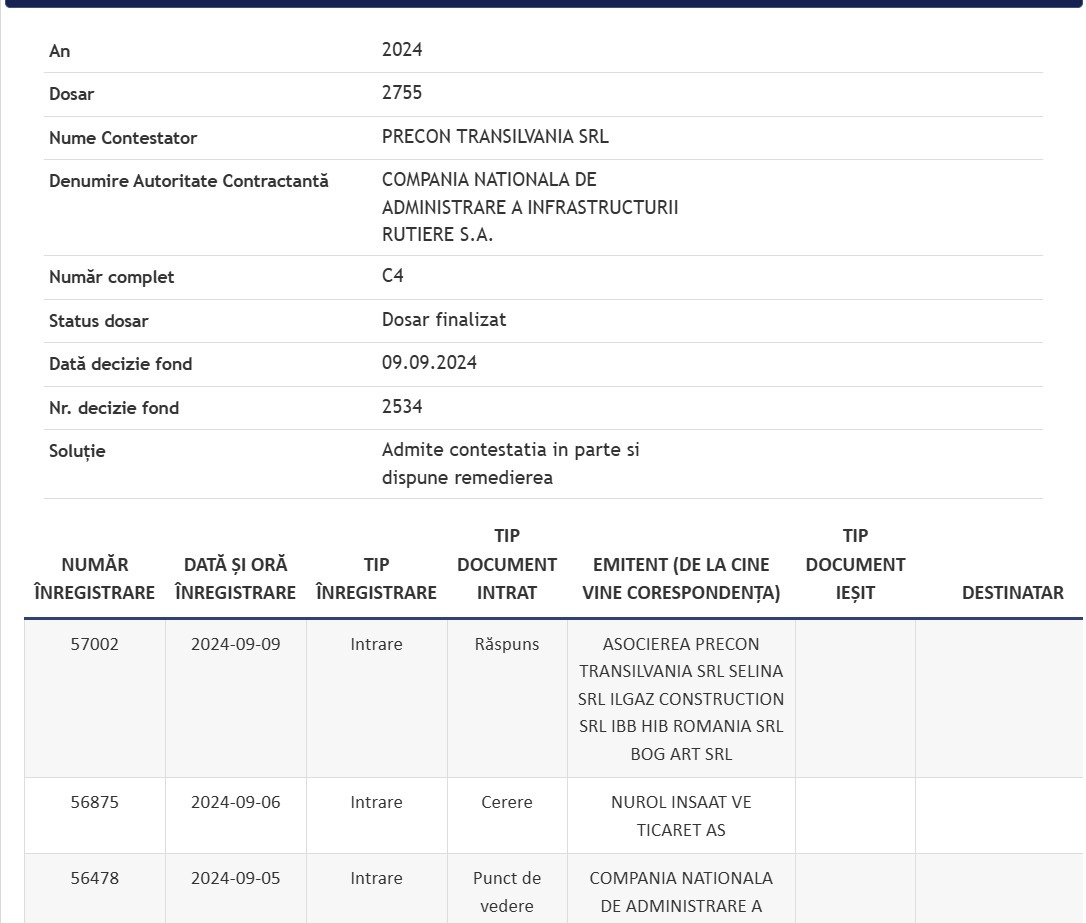Screen dimensions: 1086x923
Task: Select registration number 56478
Action: [95, 878]
